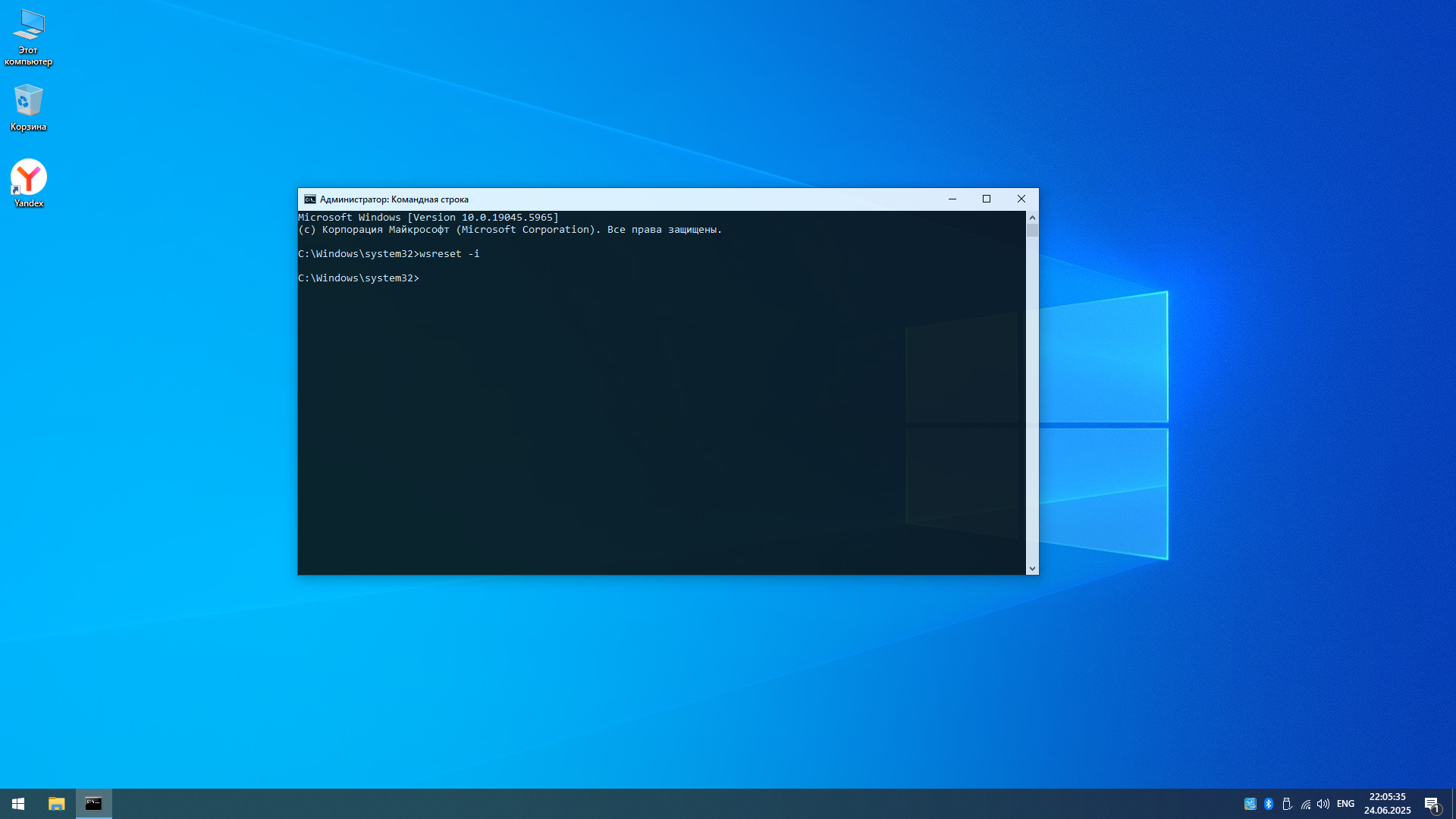The height and width of the screenshot is (819, 1456).
Task: Open the Windows Start menu
Action: pos(18,804)
